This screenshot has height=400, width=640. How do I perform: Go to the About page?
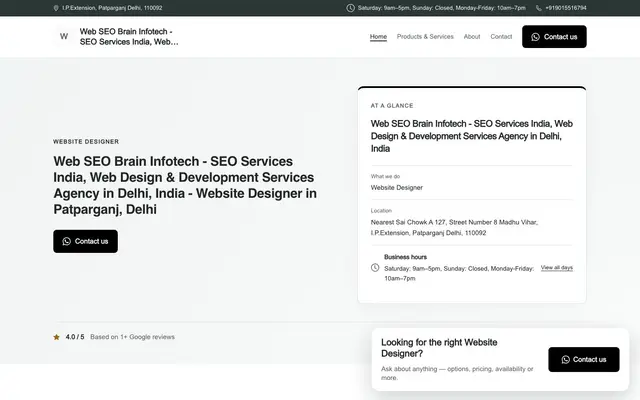pyautogui.click(x=472, y=37)
